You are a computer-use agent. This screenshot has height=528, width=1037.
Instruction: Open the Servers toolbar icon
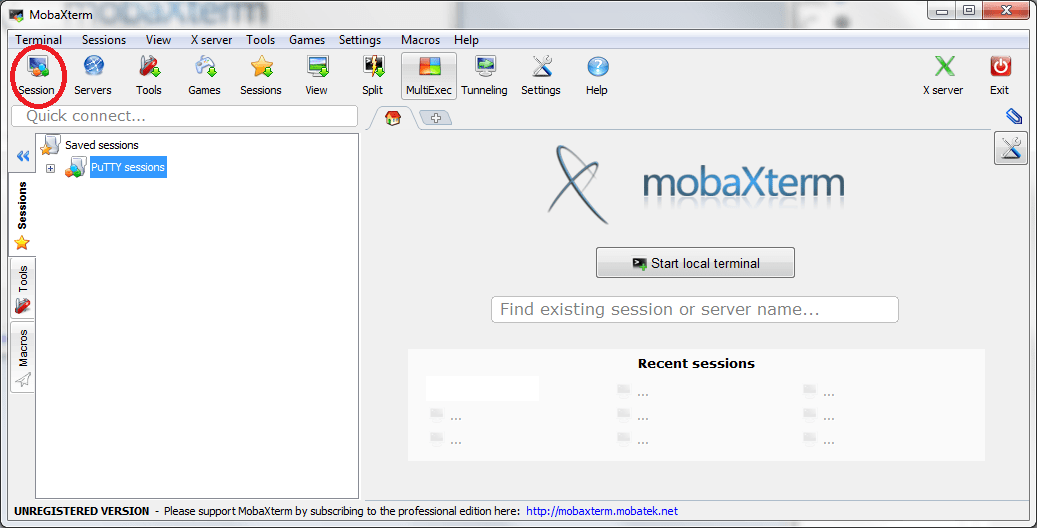click(93, 76)
